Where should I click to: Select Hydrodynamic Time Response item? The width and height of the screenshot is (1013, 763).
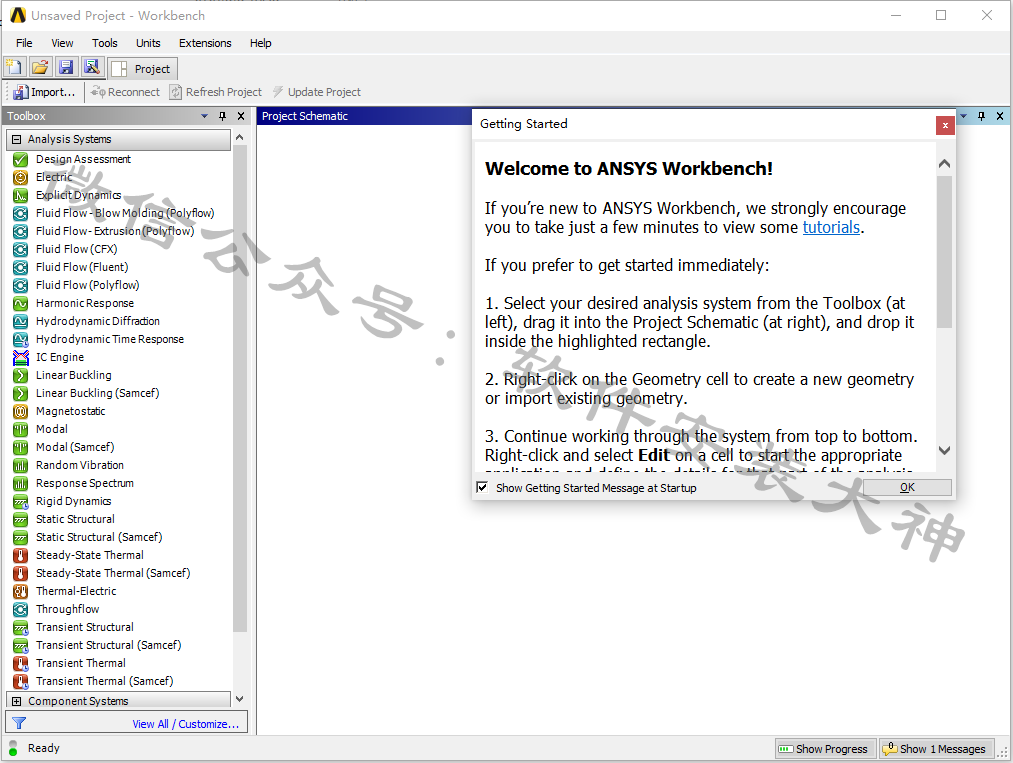[98, 339]
